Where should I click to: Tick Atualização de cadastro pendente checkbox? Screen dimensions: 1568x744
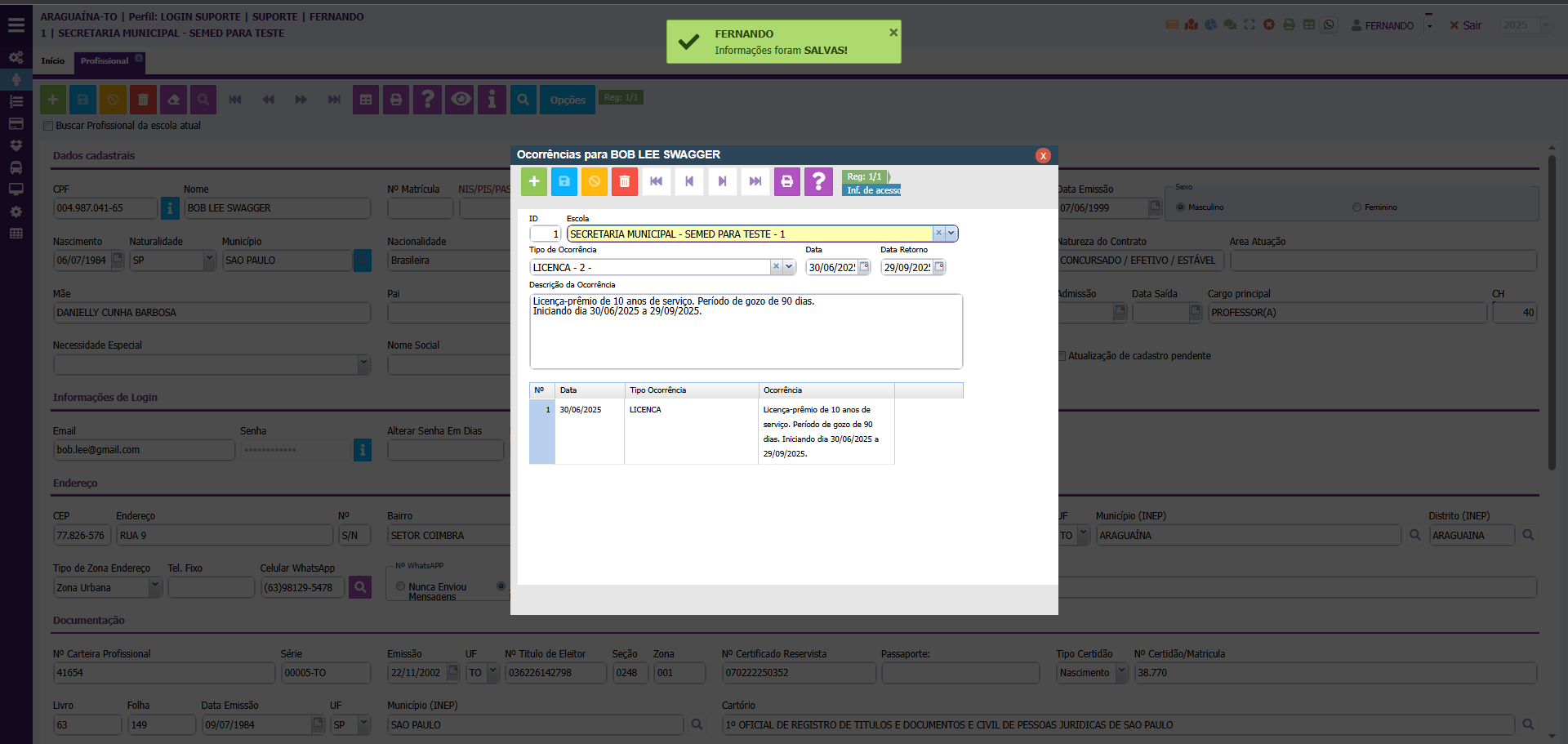(1062, 356)
